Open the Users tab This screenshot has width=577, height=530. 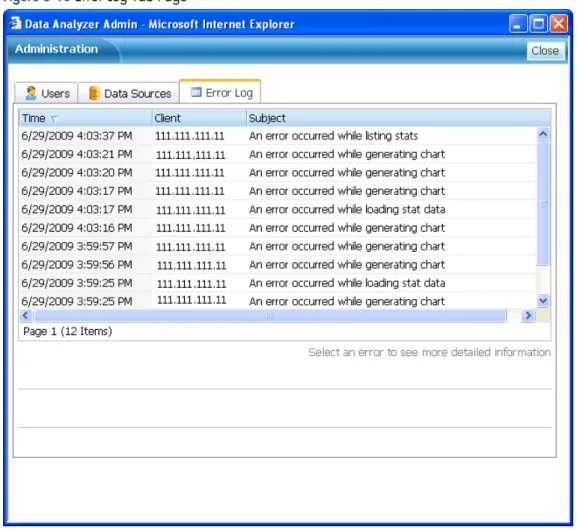[46, 93]
